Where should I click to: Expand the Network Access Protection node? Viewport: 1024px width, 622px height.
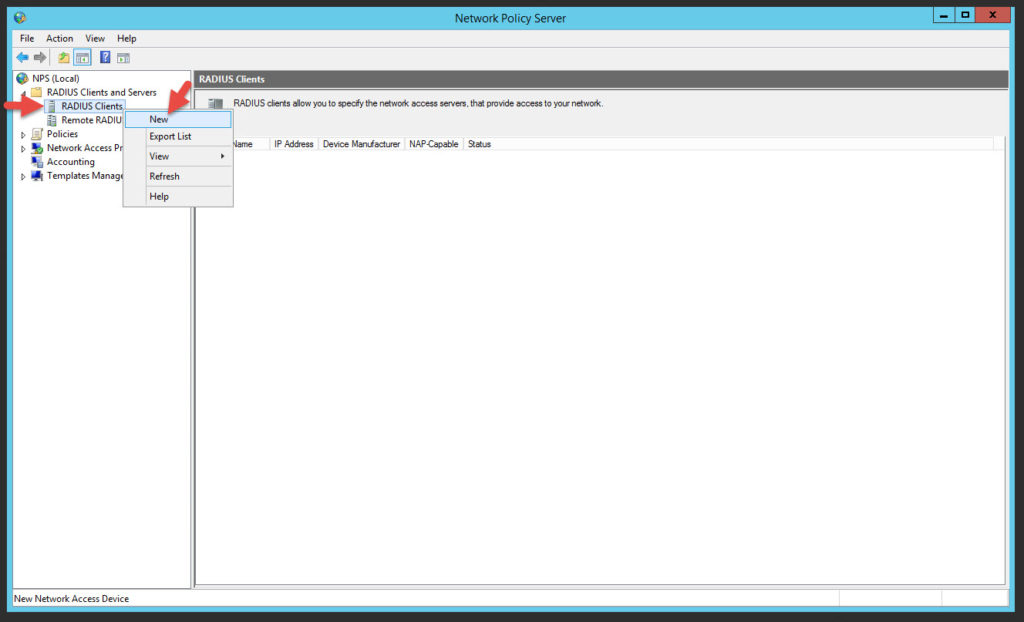23,149
